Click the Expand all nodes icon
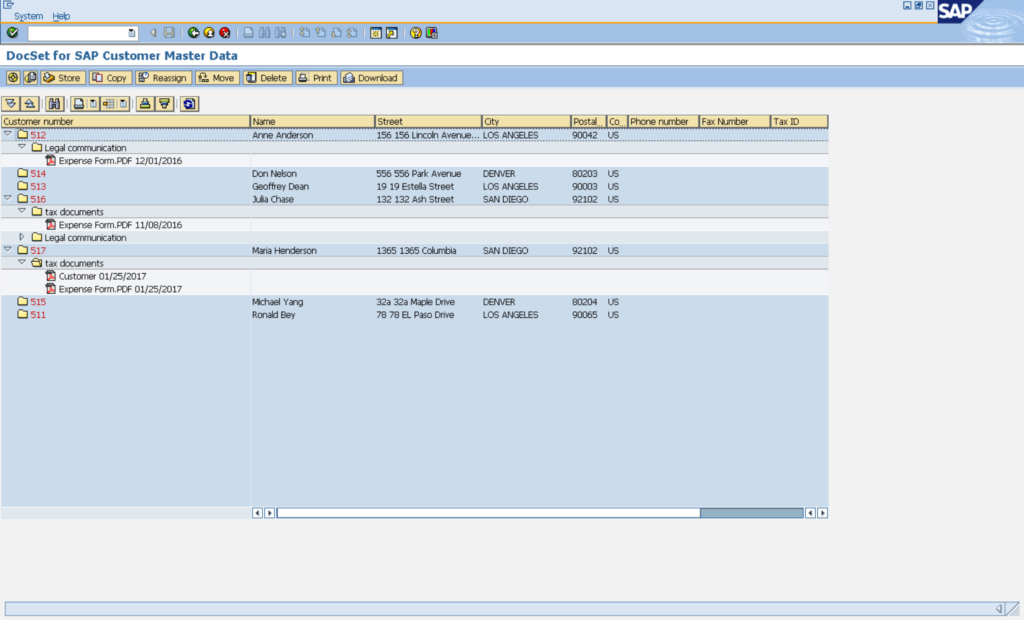 11,103
